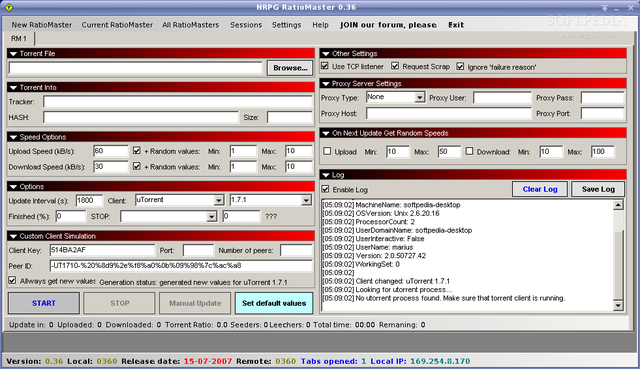
Task: Click Set default values button
Action: (x=274, y=303)
